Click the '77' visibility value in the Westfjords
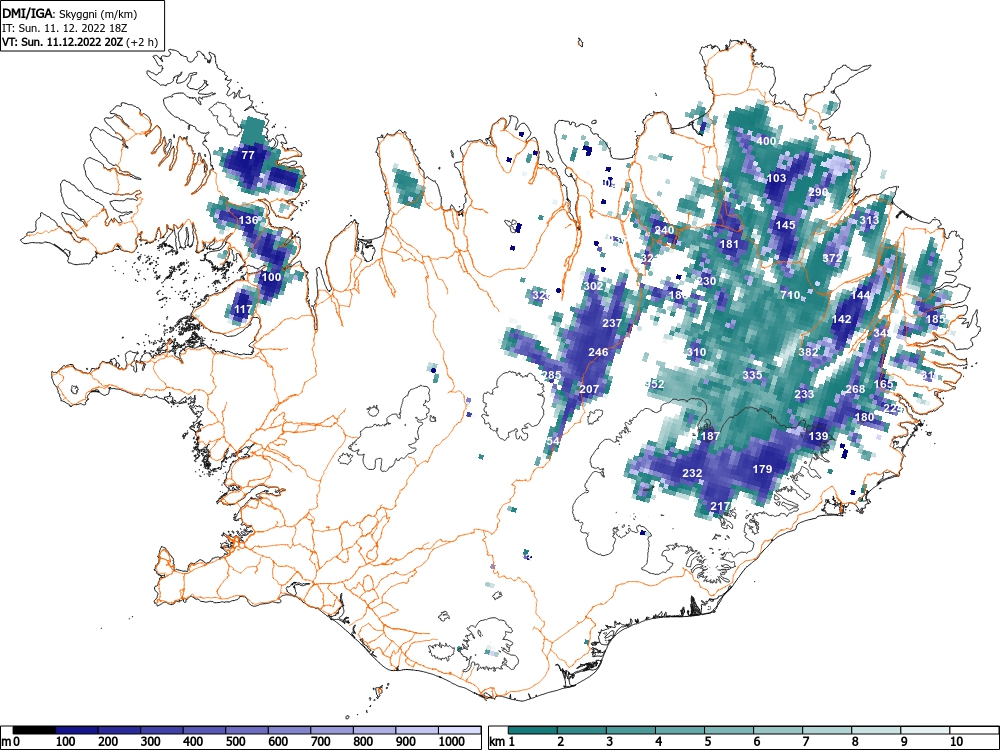 coord(248,155)
